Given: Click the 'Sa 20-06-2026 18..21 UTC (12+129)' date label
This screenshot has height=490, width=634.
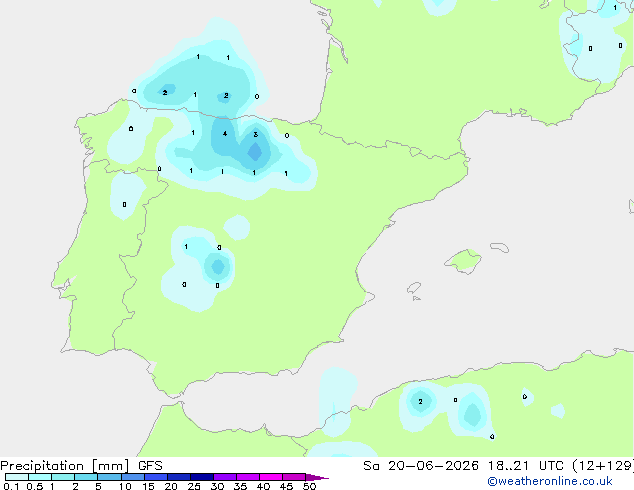Looking at the screenshot, I should (x=498, y=466).
